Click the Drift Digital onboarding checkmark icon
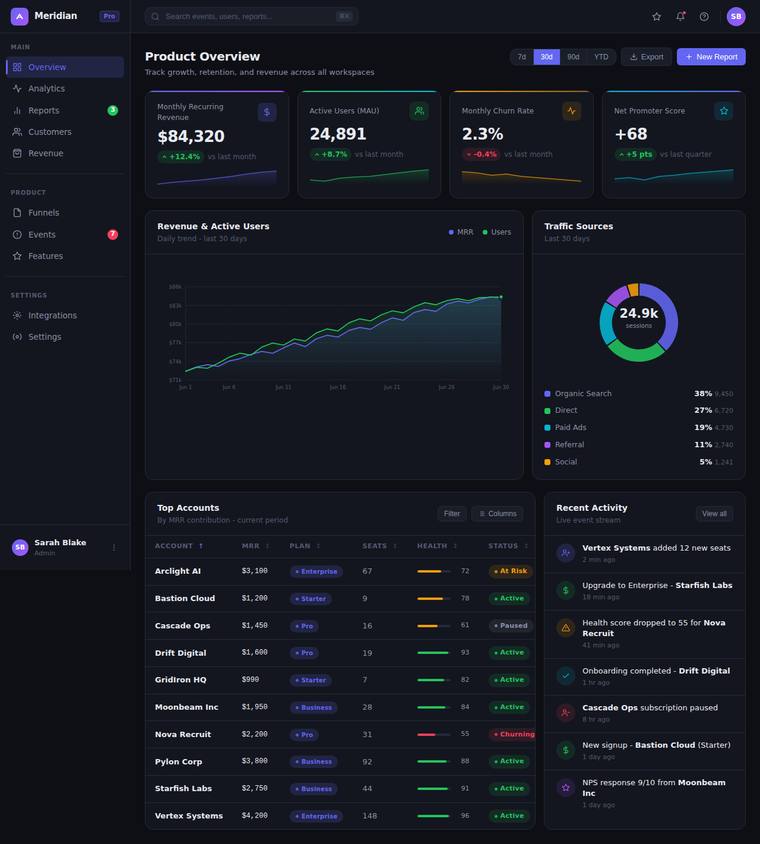Screen dimensions: 760x844 tap(566, 676)
